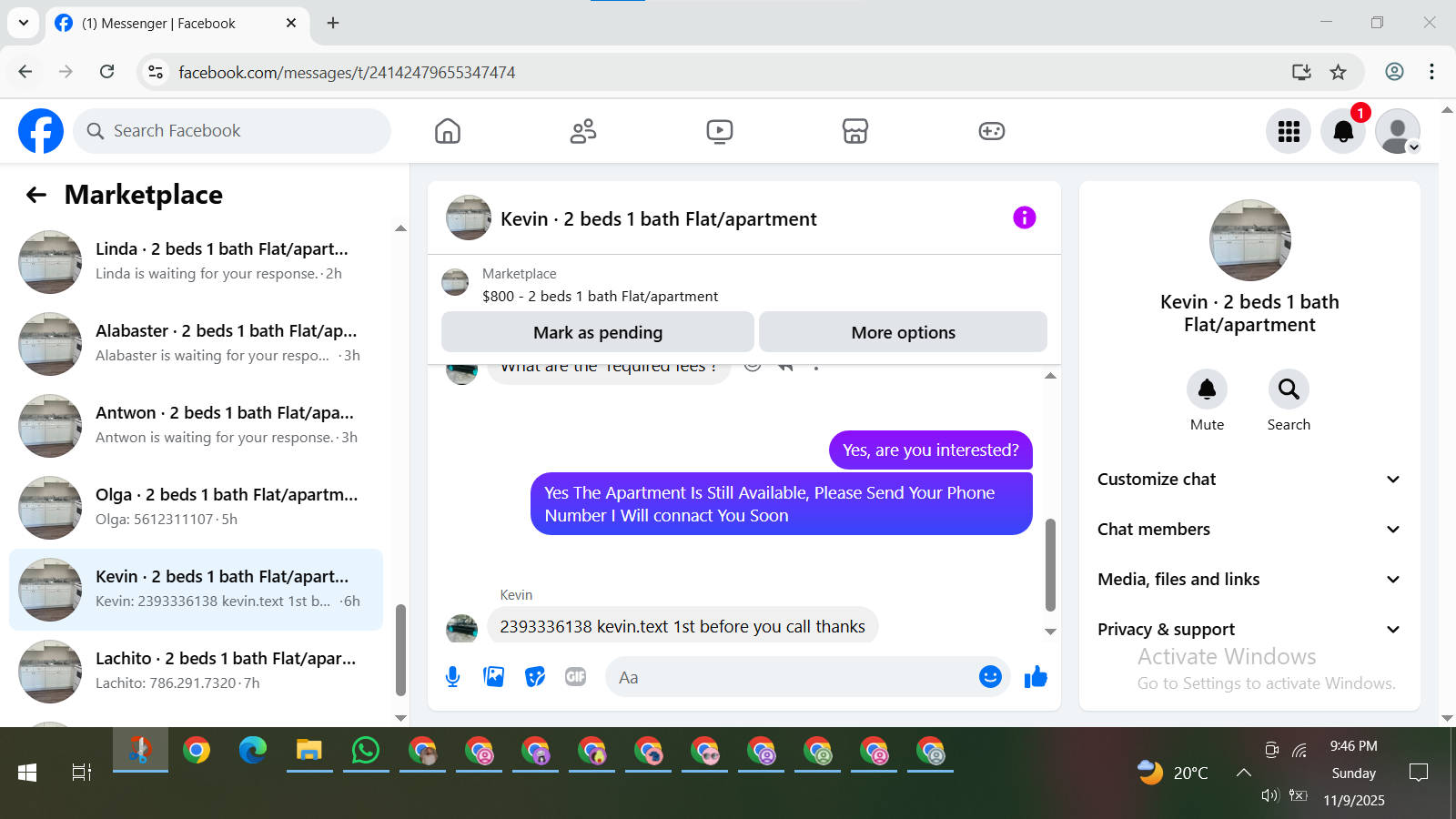
Task: Click the conversation list scrollbar thumb
Action: click(400, 650)
